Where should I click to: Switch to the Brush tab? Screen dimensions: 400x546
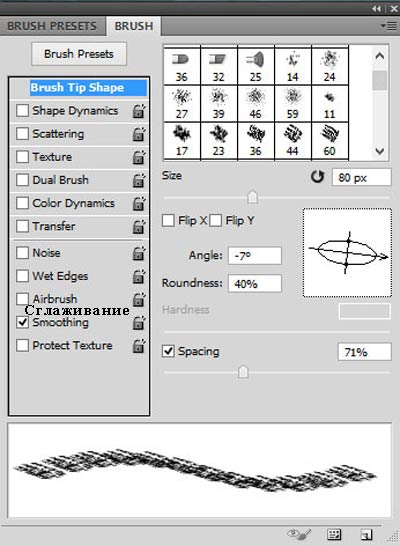[x=134, y=26]
